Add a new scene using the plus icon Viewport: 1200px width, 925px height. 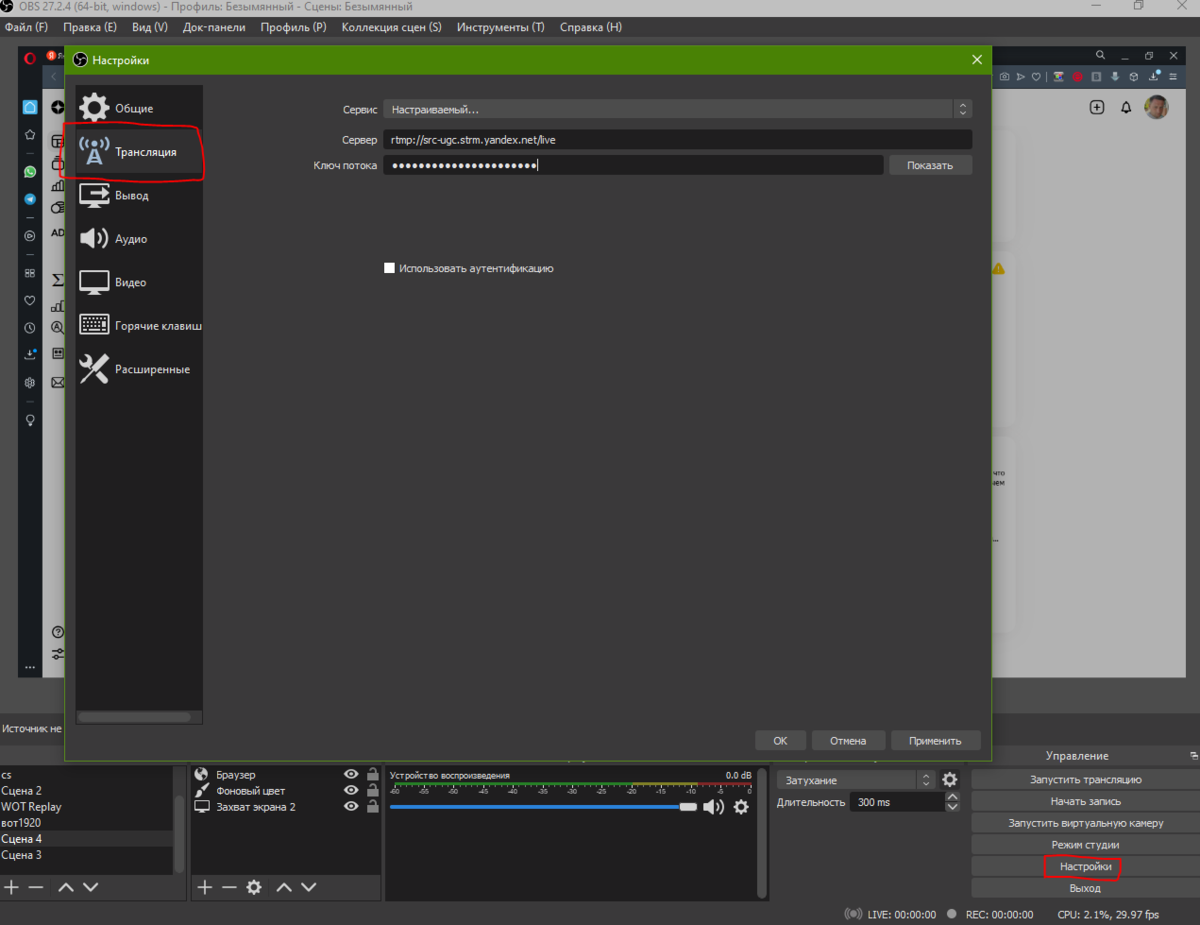11,887
